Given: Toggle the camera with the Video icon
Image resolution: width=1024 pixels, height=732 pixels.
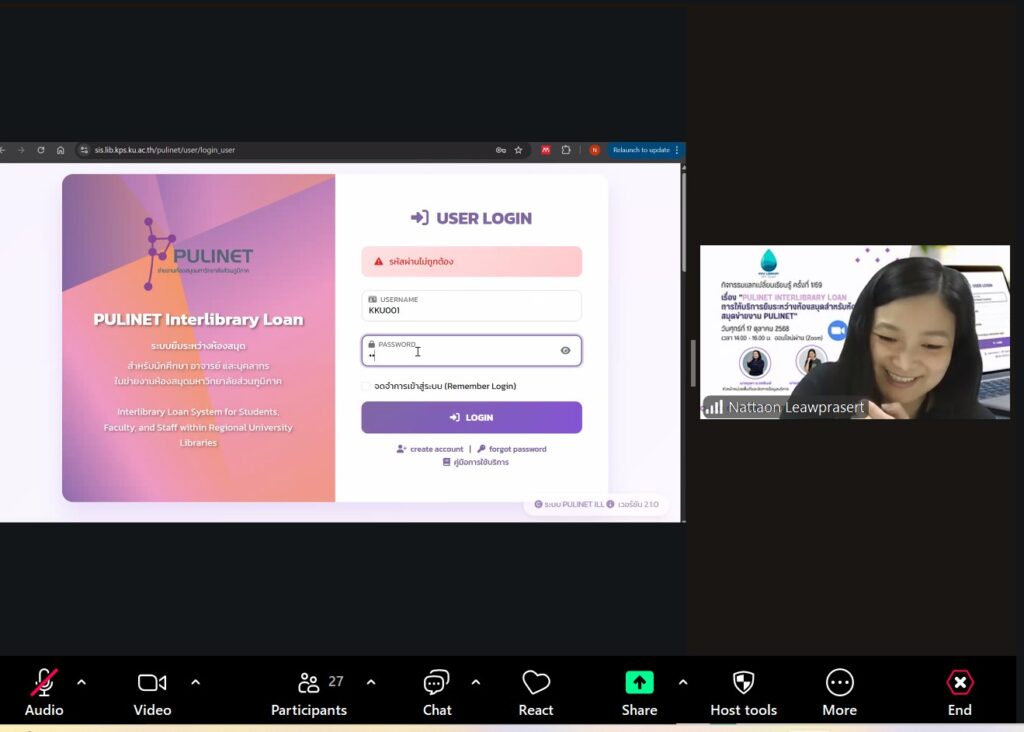Looking at the screenshot, I should click(x=152, y=683).
